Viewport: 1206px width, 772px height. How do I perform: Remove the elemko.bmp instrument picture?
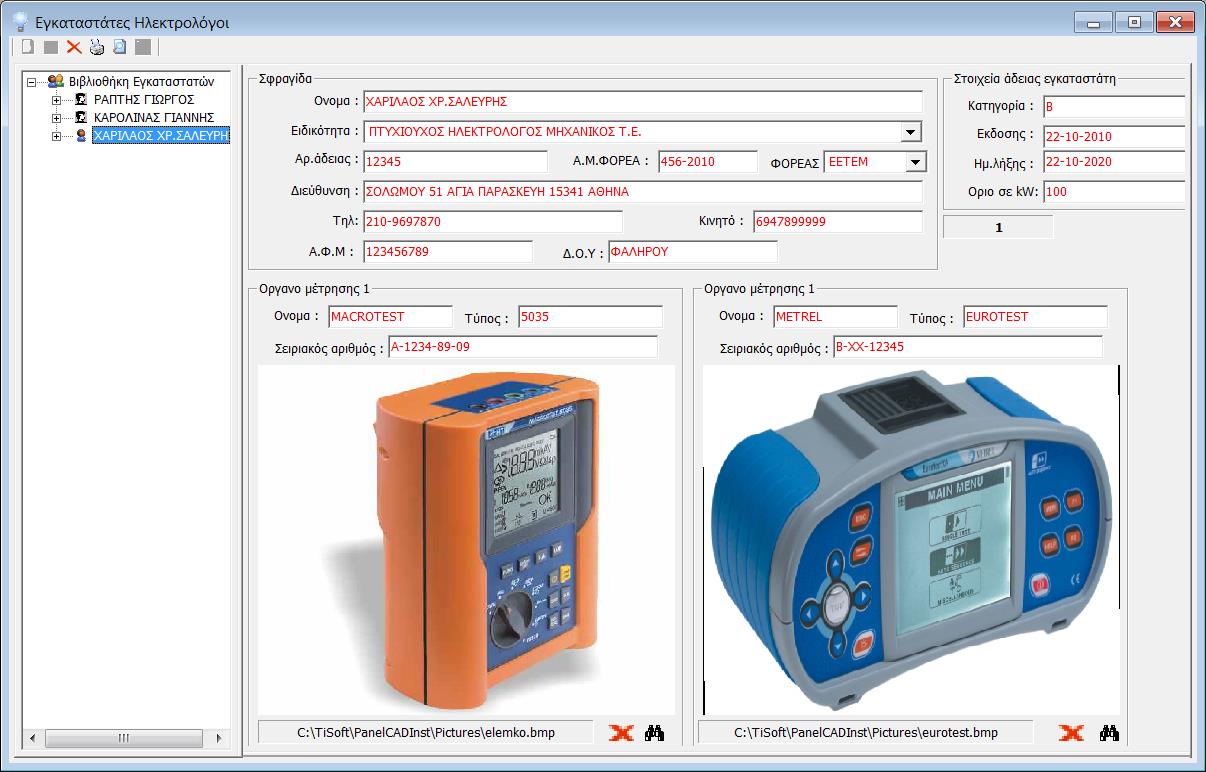[x=621, y=733]
